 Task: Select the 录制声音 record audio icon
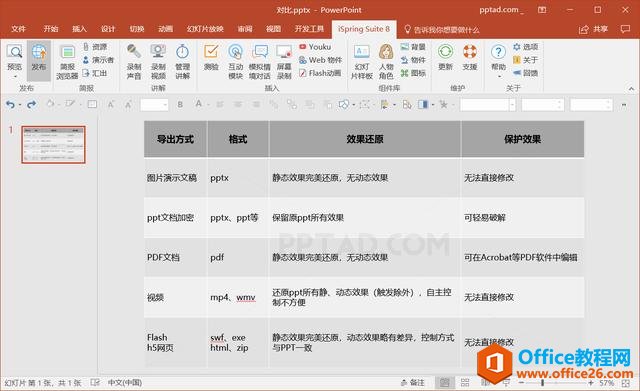coord(134,62)
